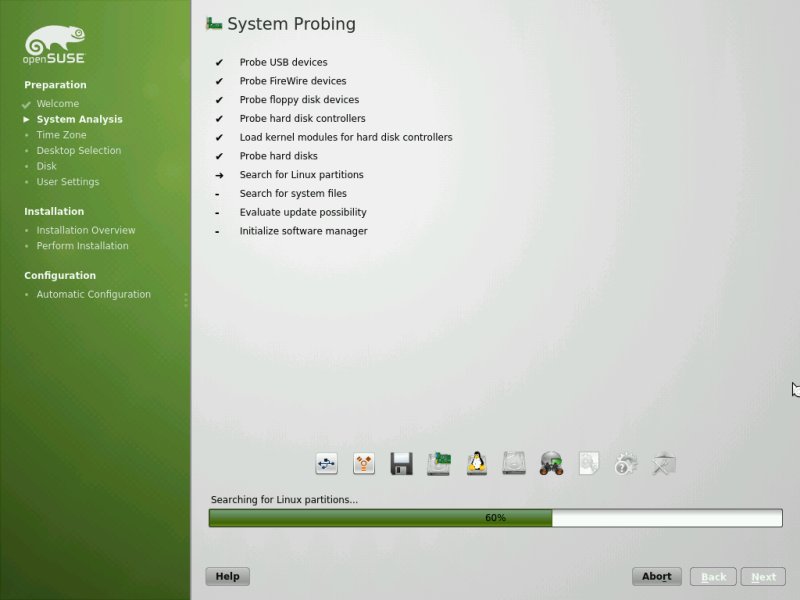Click the floppy disk icon
800x600 pixels.
tap(402, 464)
